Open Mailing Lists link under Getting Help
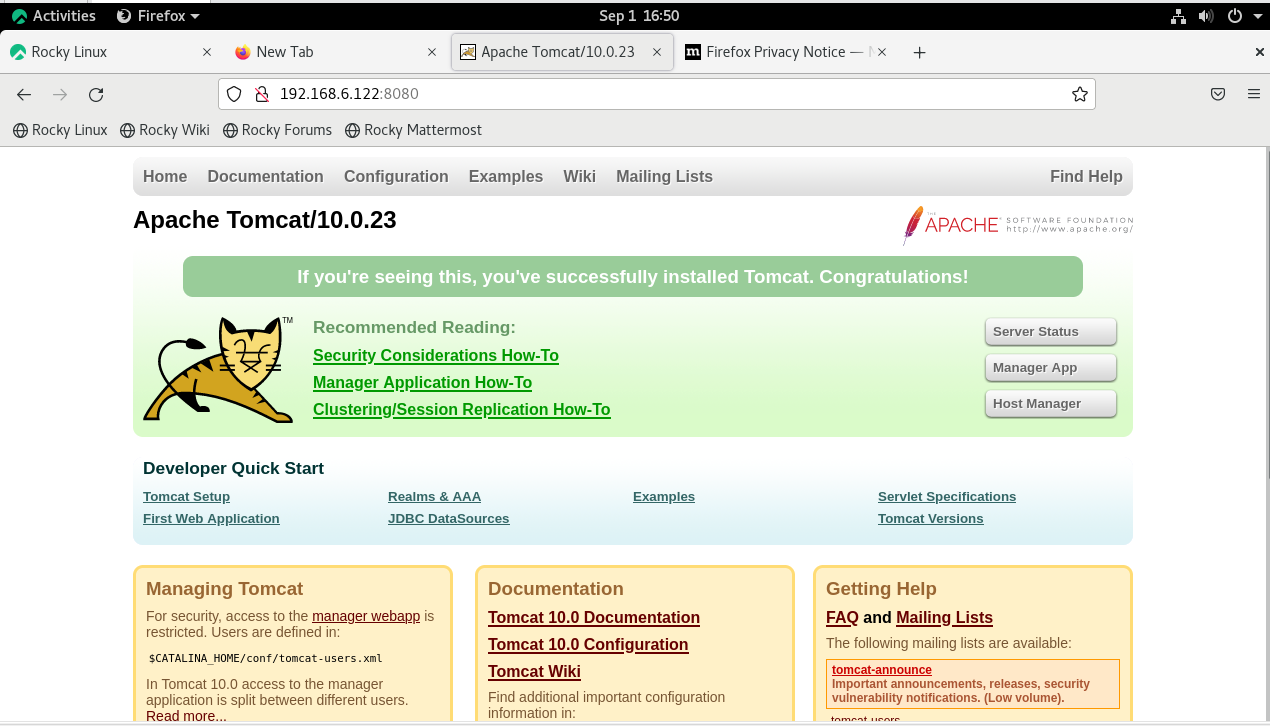 tap(944, 618)
